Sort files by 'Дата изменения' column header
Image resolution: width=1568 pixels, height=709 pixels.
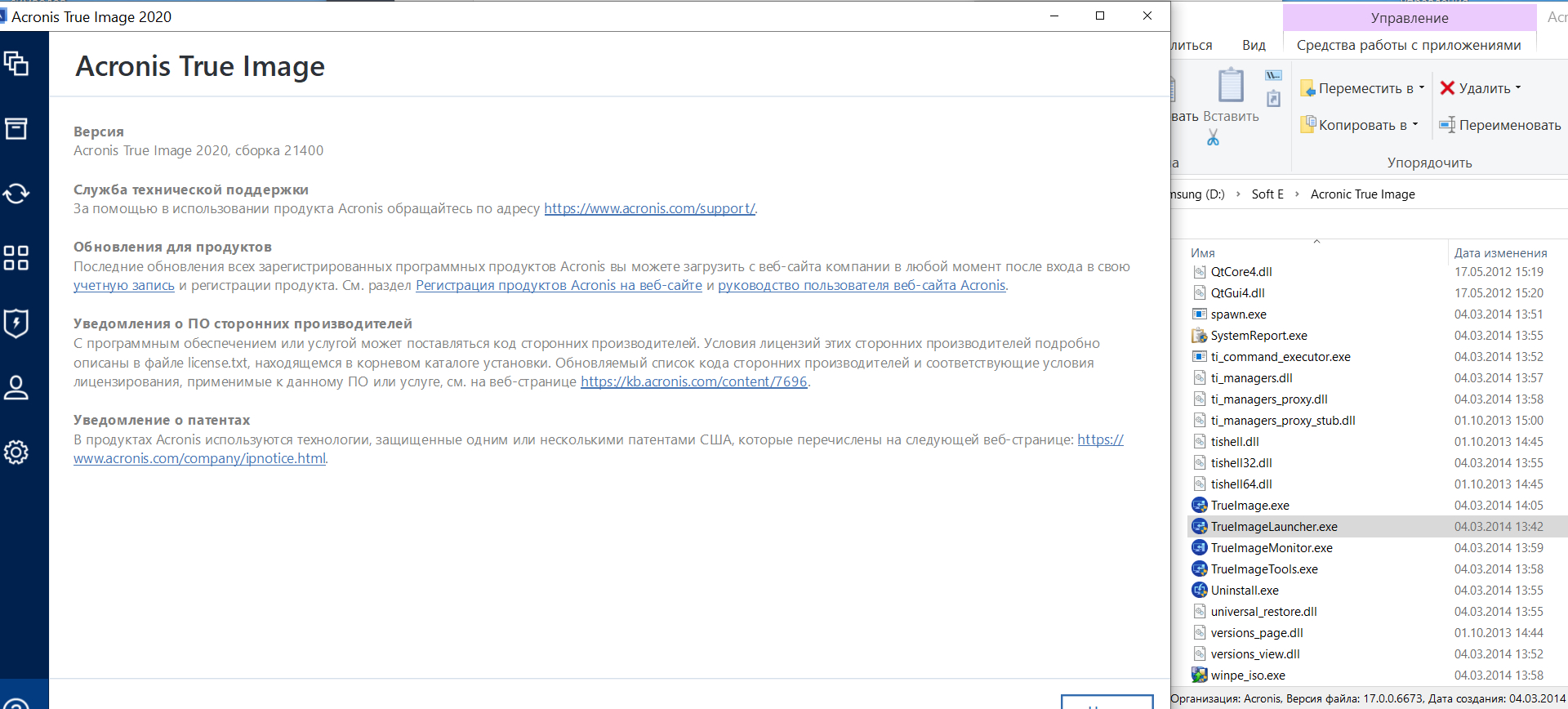tap(1500, 253)
